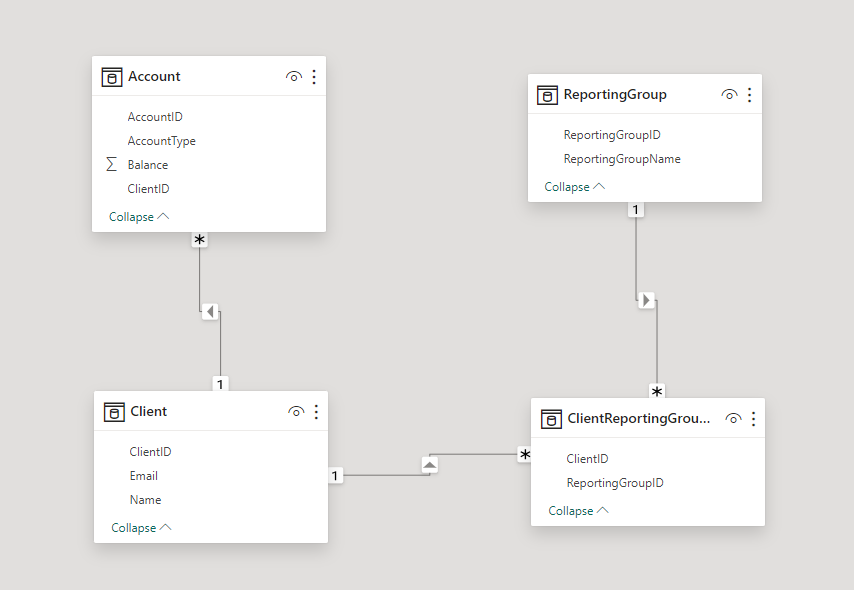Click the many cardinality marker under Account
The image size is (854, 590).
coord(199,240)
